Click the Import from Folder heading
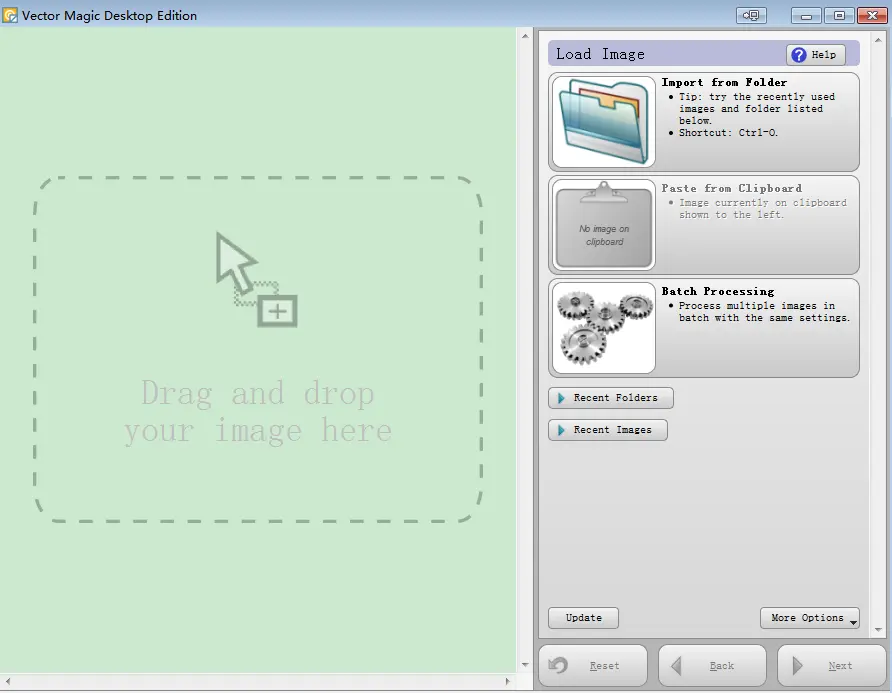Image resolution: width=892 pixels, height=693 pixels. point(724,82)
